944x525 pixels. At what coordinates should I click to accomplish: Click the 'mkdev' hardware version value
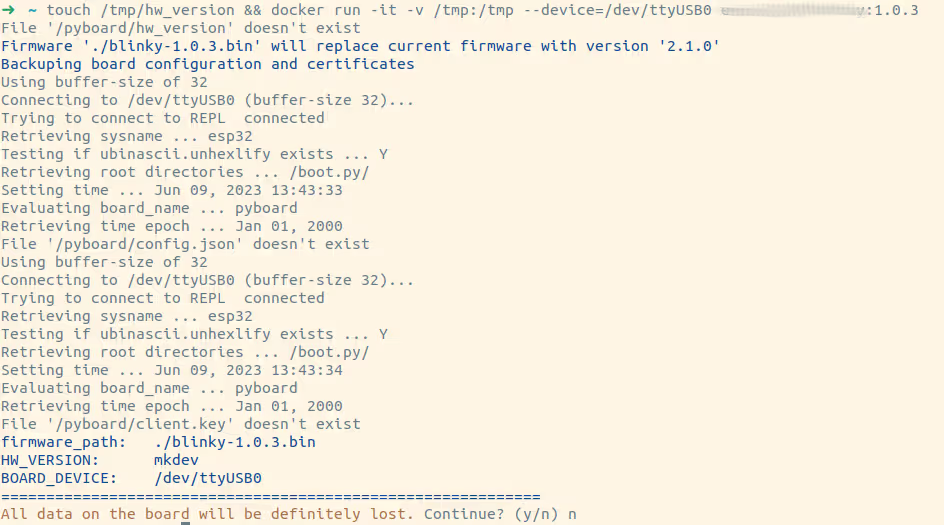click(176, 460)
